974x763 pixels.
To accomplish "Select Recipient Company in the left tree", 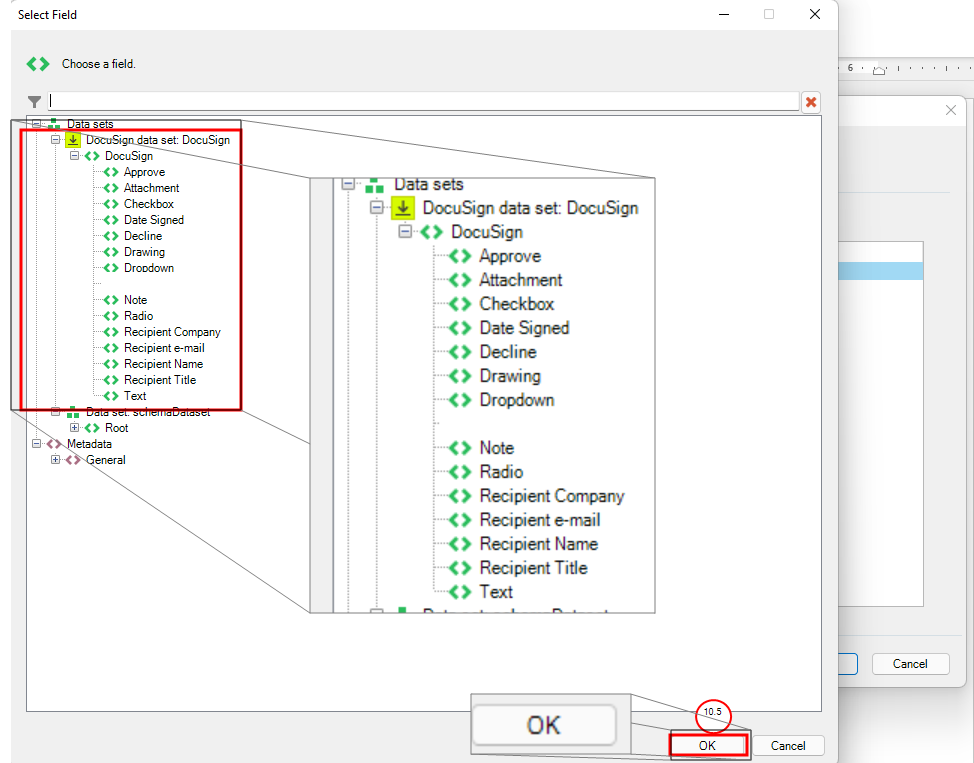I will (x=172, y=332).
